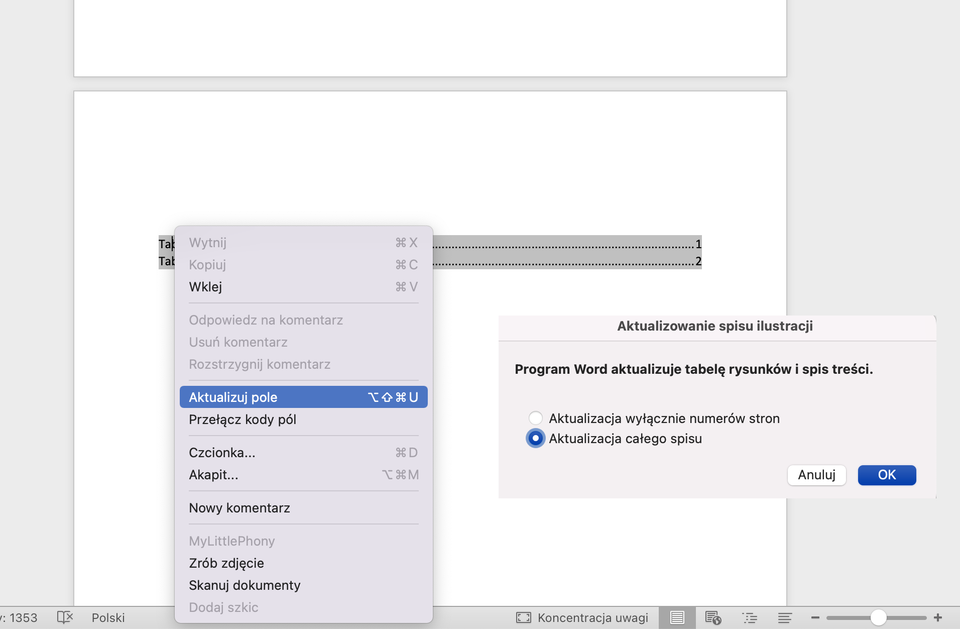Enable Koncentracja uwagi focus mode

click(x=581, y=618)
